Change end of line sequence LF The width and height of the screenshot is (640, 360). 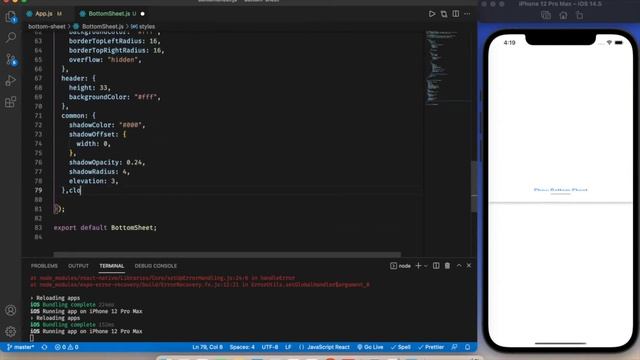tap(288, 347)
